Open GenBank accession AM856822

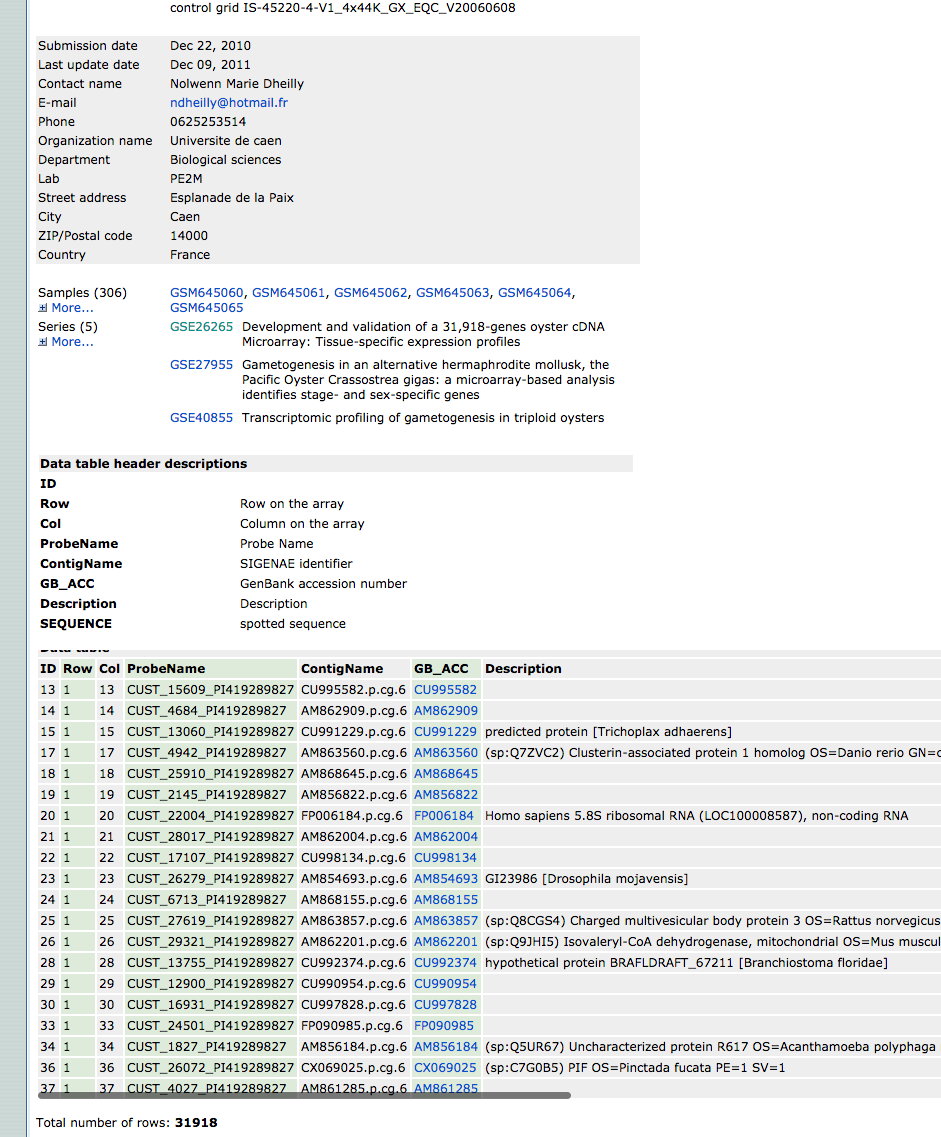click(446, 795)
